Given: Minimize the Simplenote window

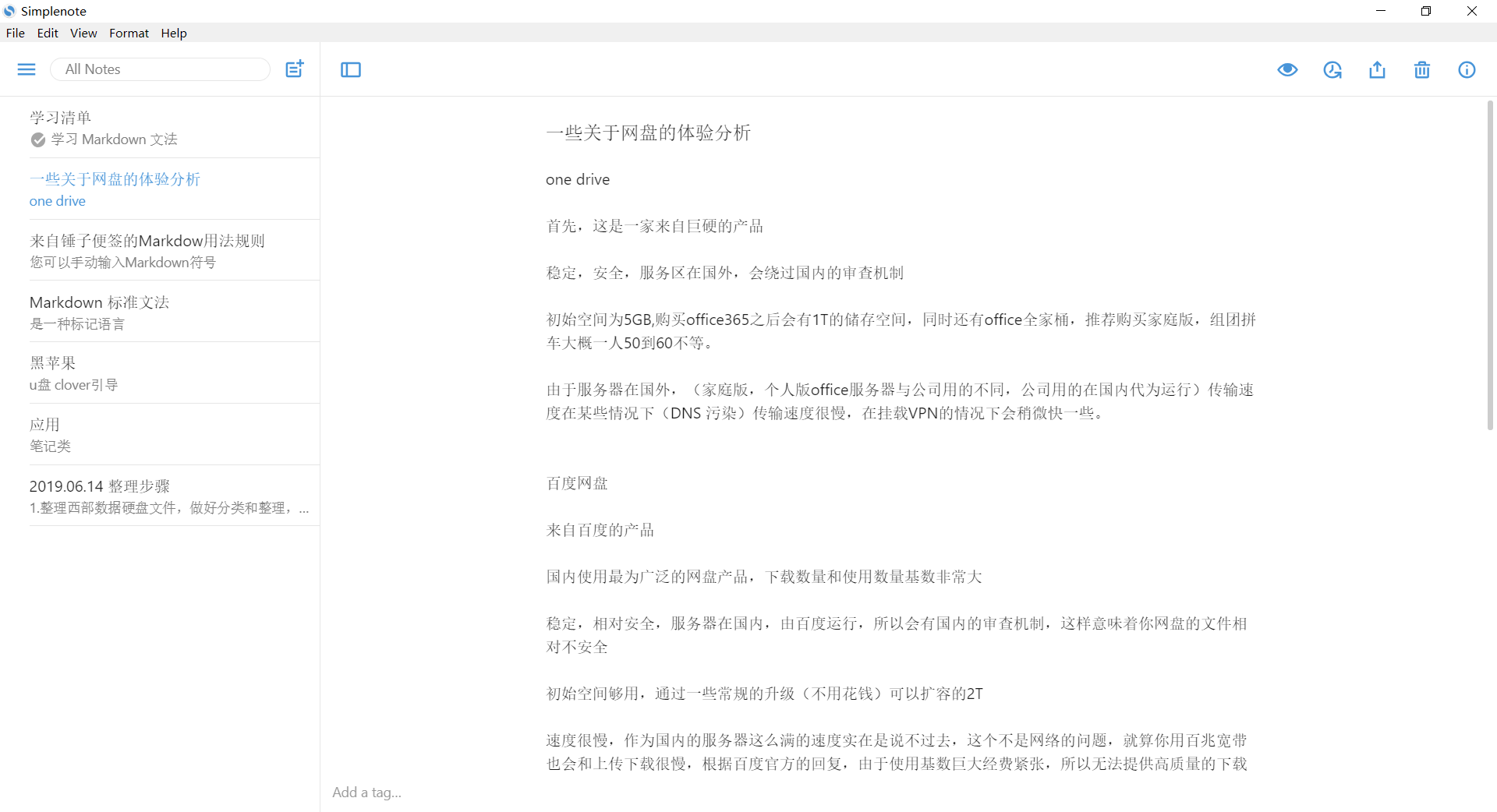Looking at the screenshot, I should point(1381,11).
